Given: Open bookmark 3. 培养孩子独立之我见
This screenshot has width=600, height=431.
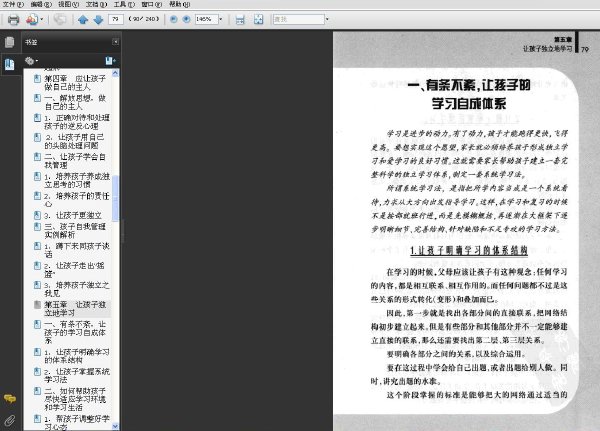Looking at the screenshot, I should [x=77, y=289].
